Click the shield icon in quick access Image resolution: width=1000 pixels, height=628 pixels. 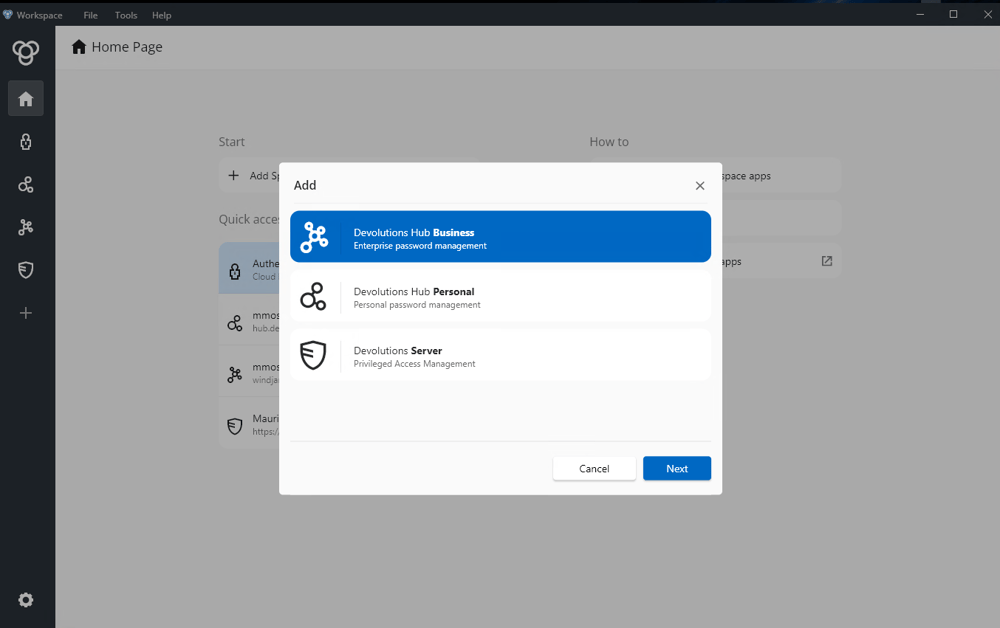pyautogui.click(x=235, y=426)
